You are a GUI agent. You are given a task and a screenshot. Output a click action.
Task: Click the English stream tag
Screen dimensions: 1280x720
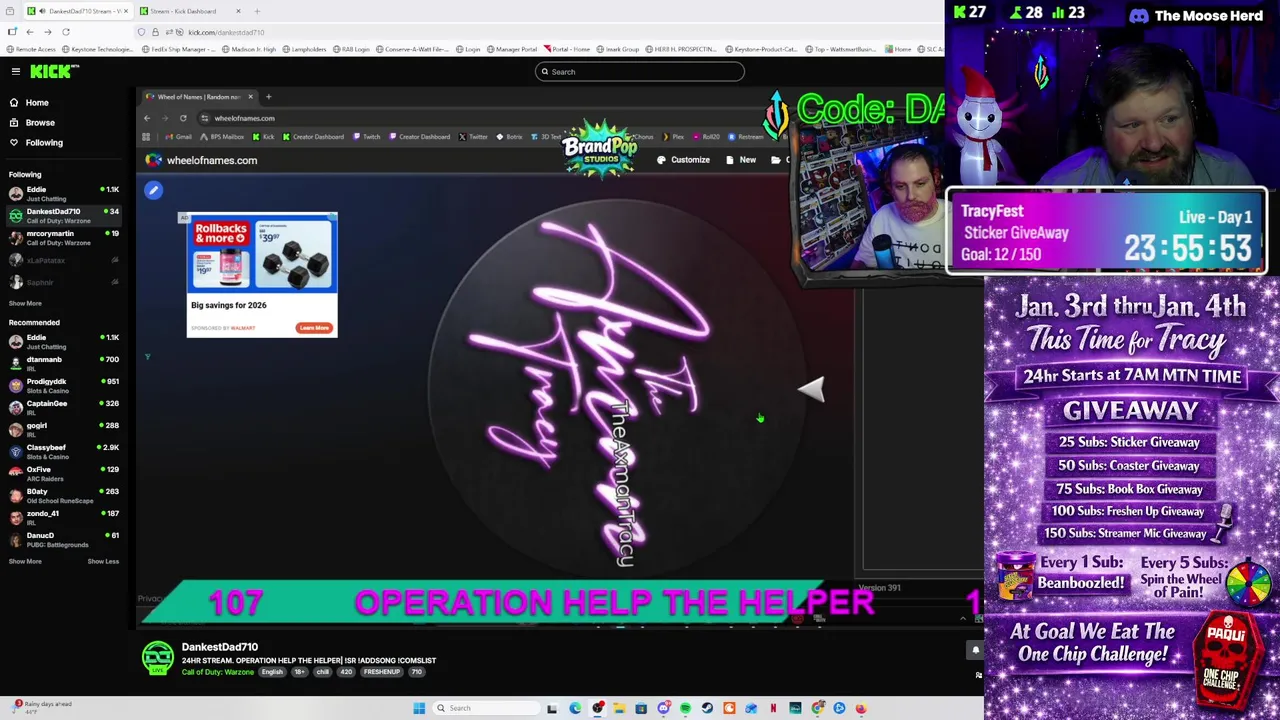pyautogui.click(x=272, y=672)
